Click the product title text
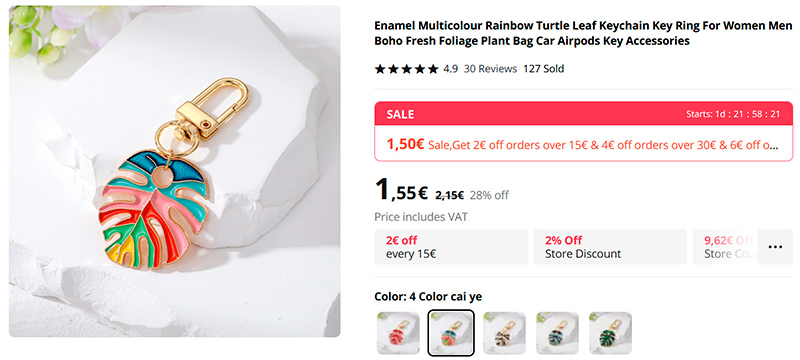The image size is (800, 360). [x=583, y=33]
